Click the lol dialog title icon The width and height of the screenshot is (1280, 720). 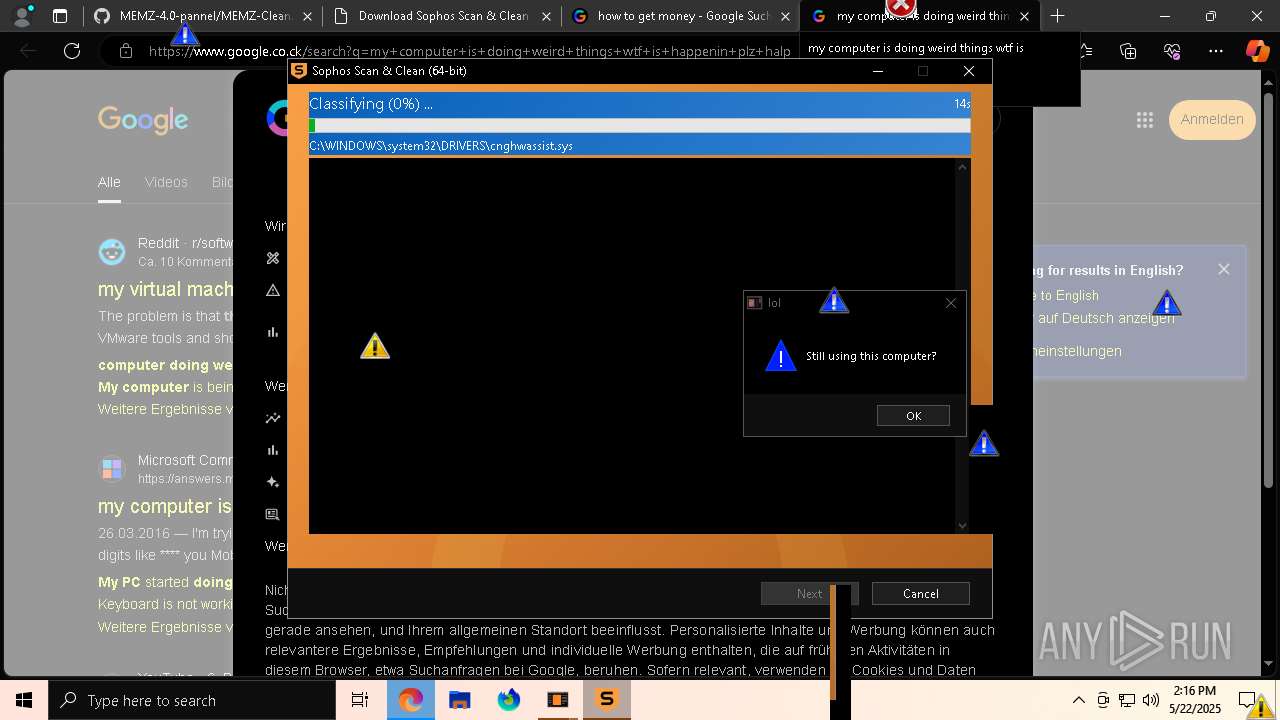click(755, 303)
